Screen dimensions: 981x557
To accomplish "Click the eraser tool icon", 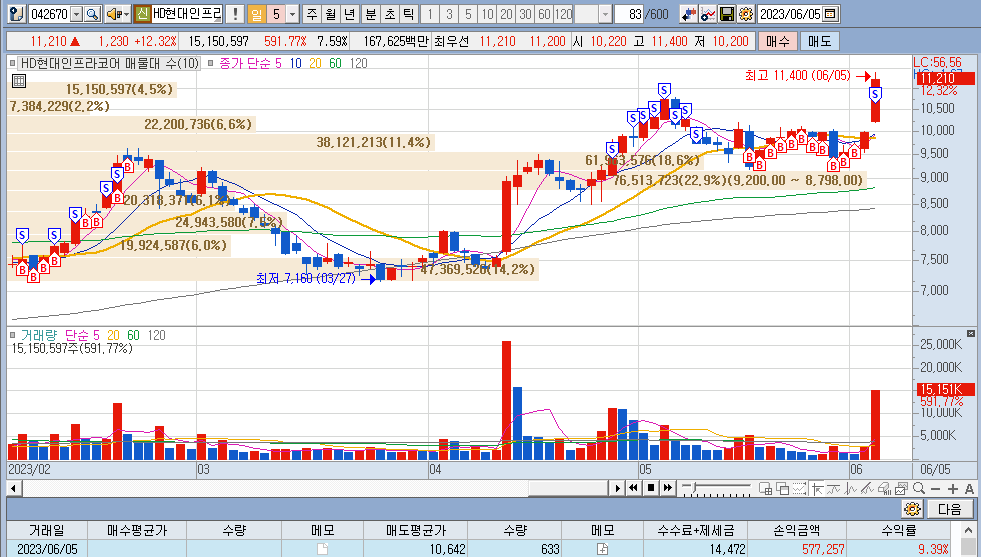I will [x=884, y=489].
